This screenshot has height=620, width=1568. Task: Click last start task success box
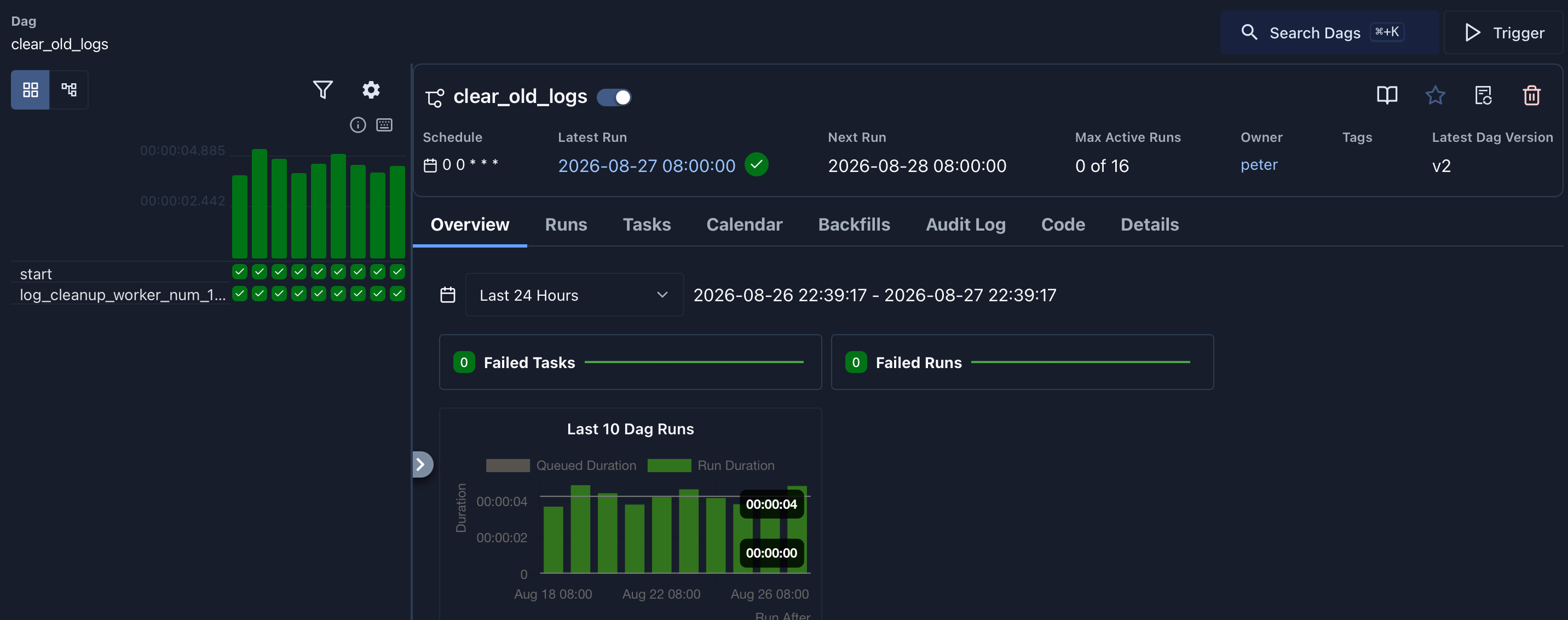tap(397, 272)
